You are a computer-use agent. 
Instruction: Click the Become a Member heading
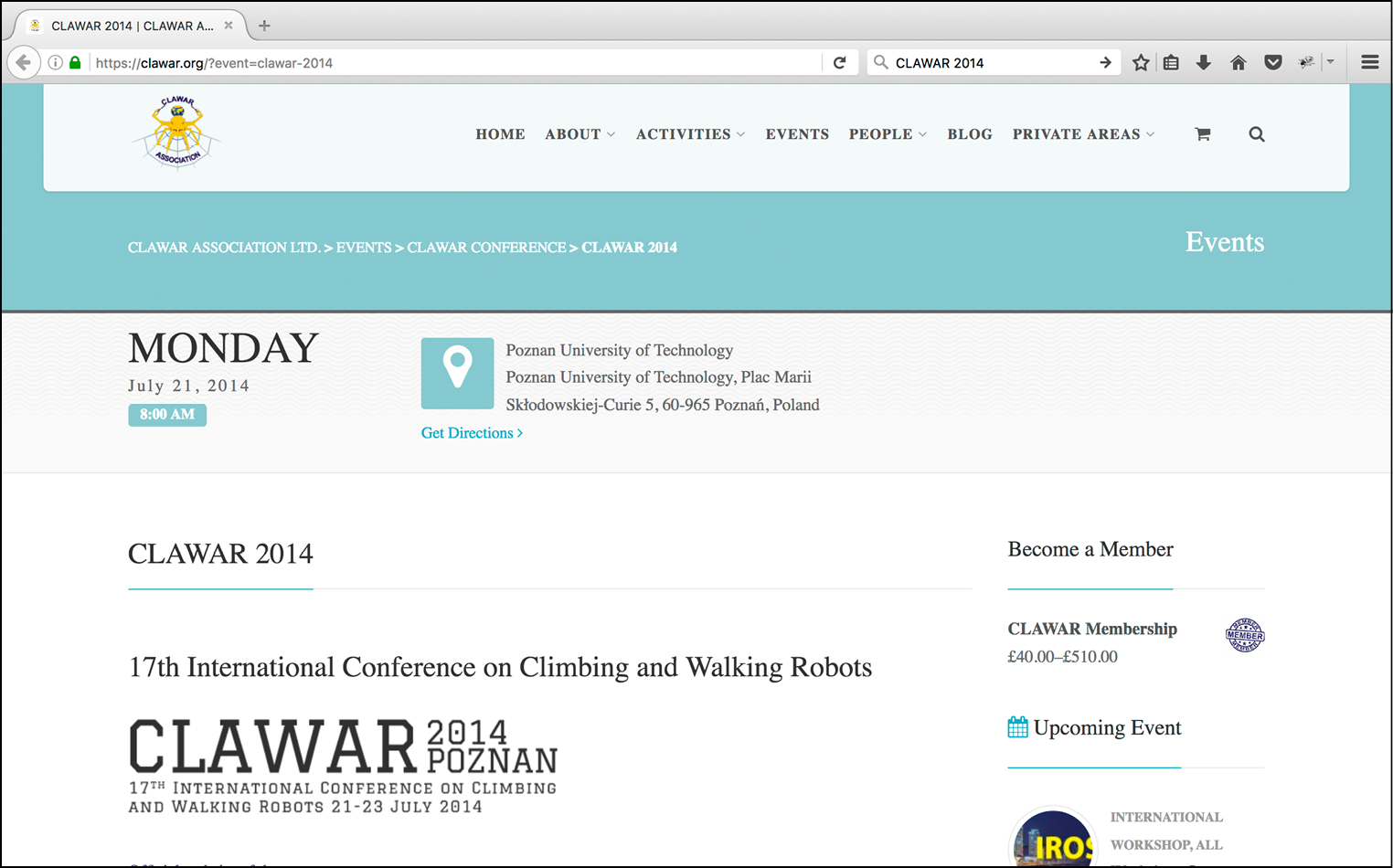1090,549
